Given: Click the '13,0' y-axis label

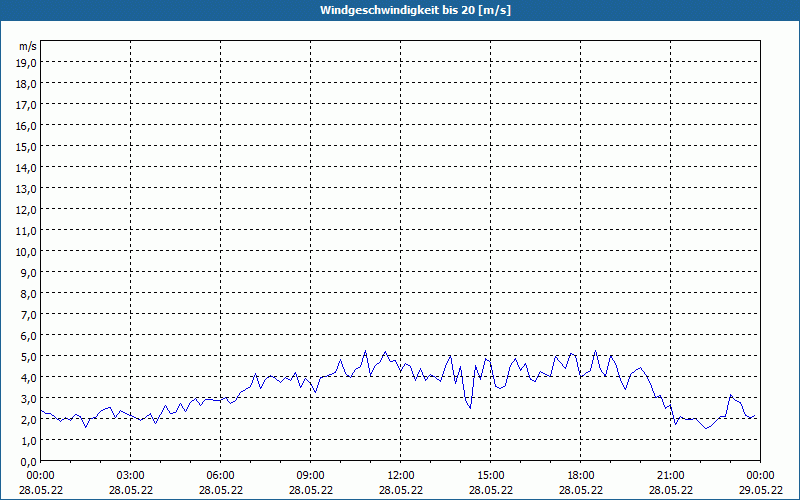Looking at the screenshot, I should click(x=27, y=189).
